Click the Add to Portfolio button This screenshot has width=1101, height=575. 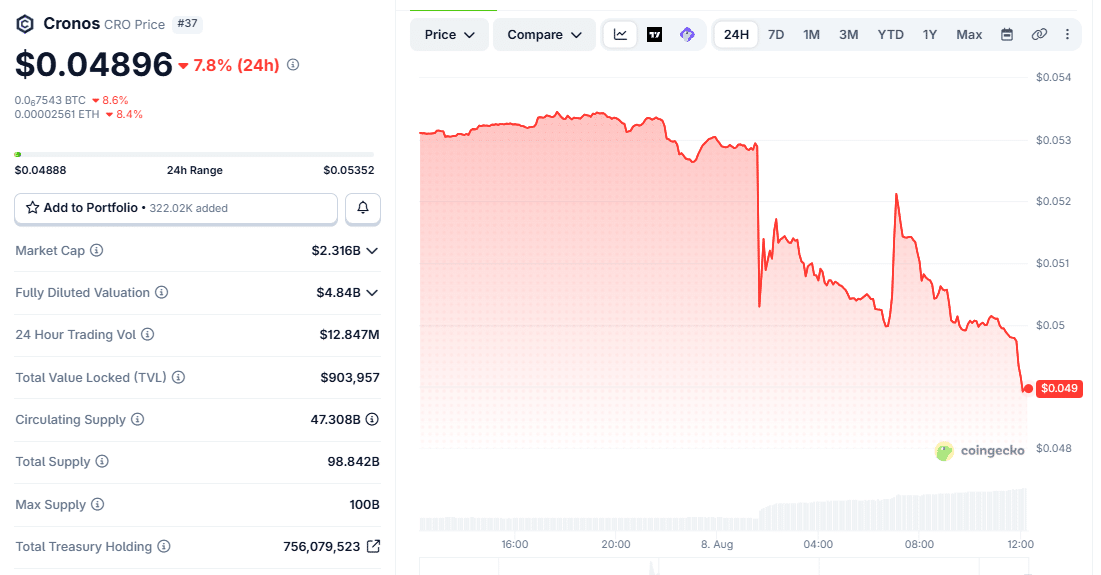pyautogui.click(x=176, y=209)
